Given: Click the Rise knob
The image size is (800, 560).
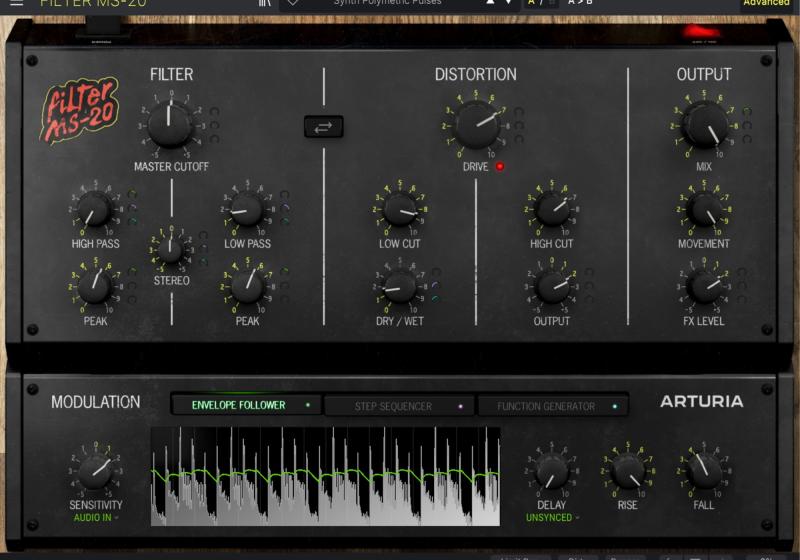Looking at the screenshot, I should [628, 471].
